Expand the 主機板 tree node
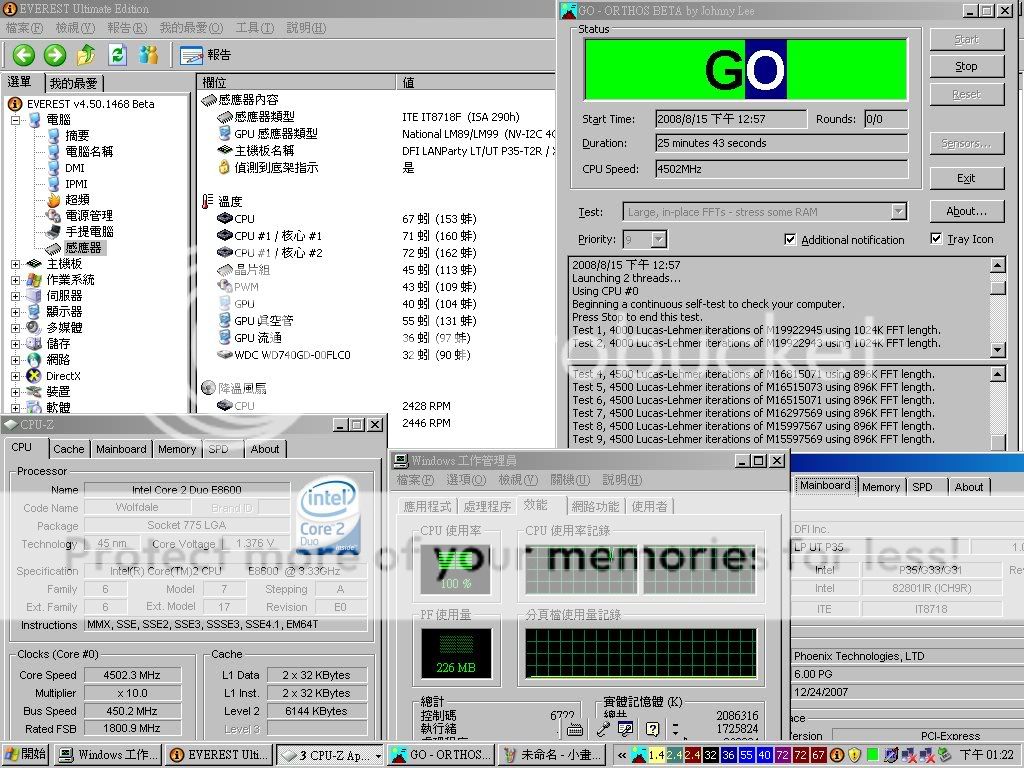 [x=16, y=264]
